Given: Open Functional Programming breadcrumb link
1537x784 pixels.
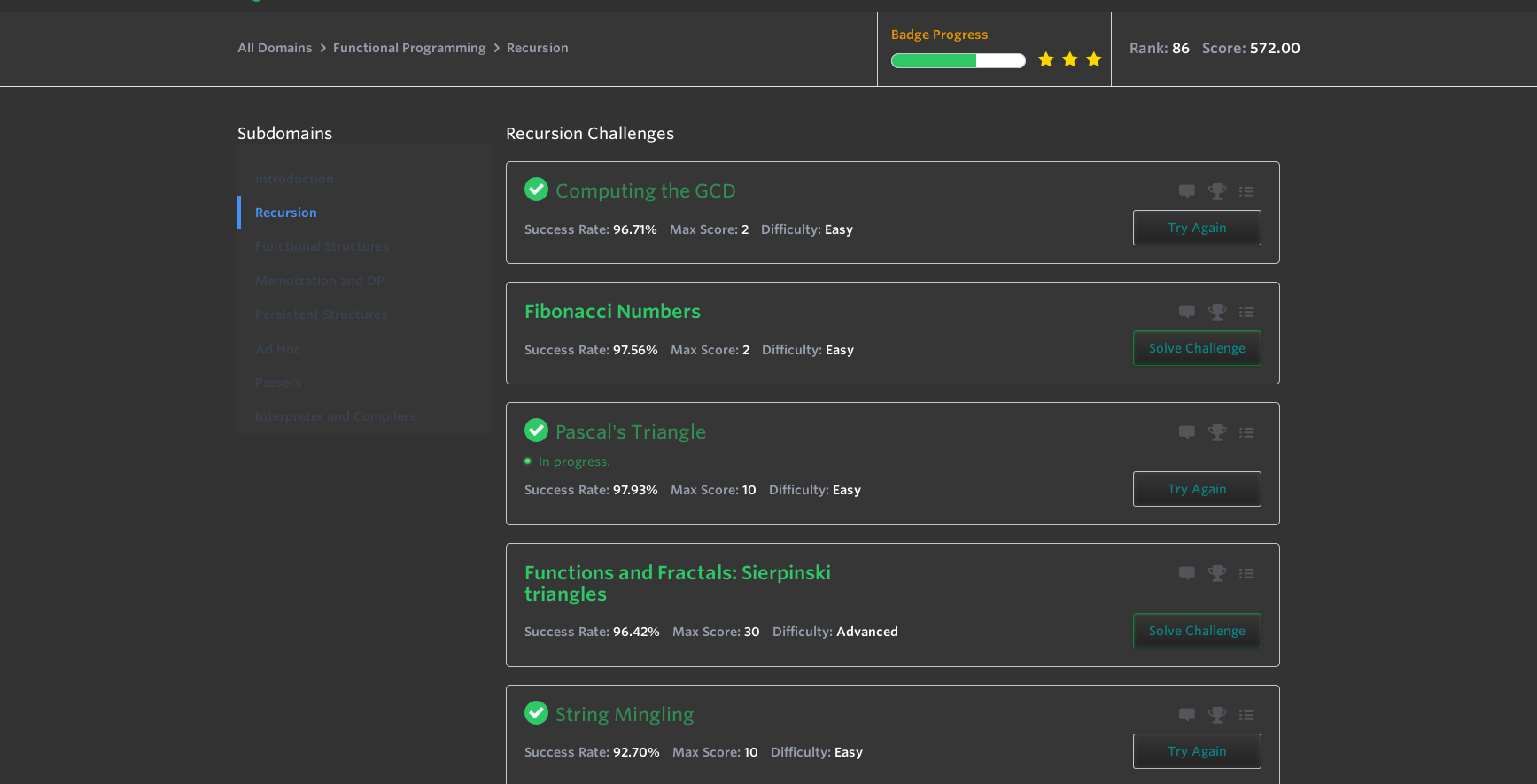Looking at the screenshot, I should coord(409,48).
